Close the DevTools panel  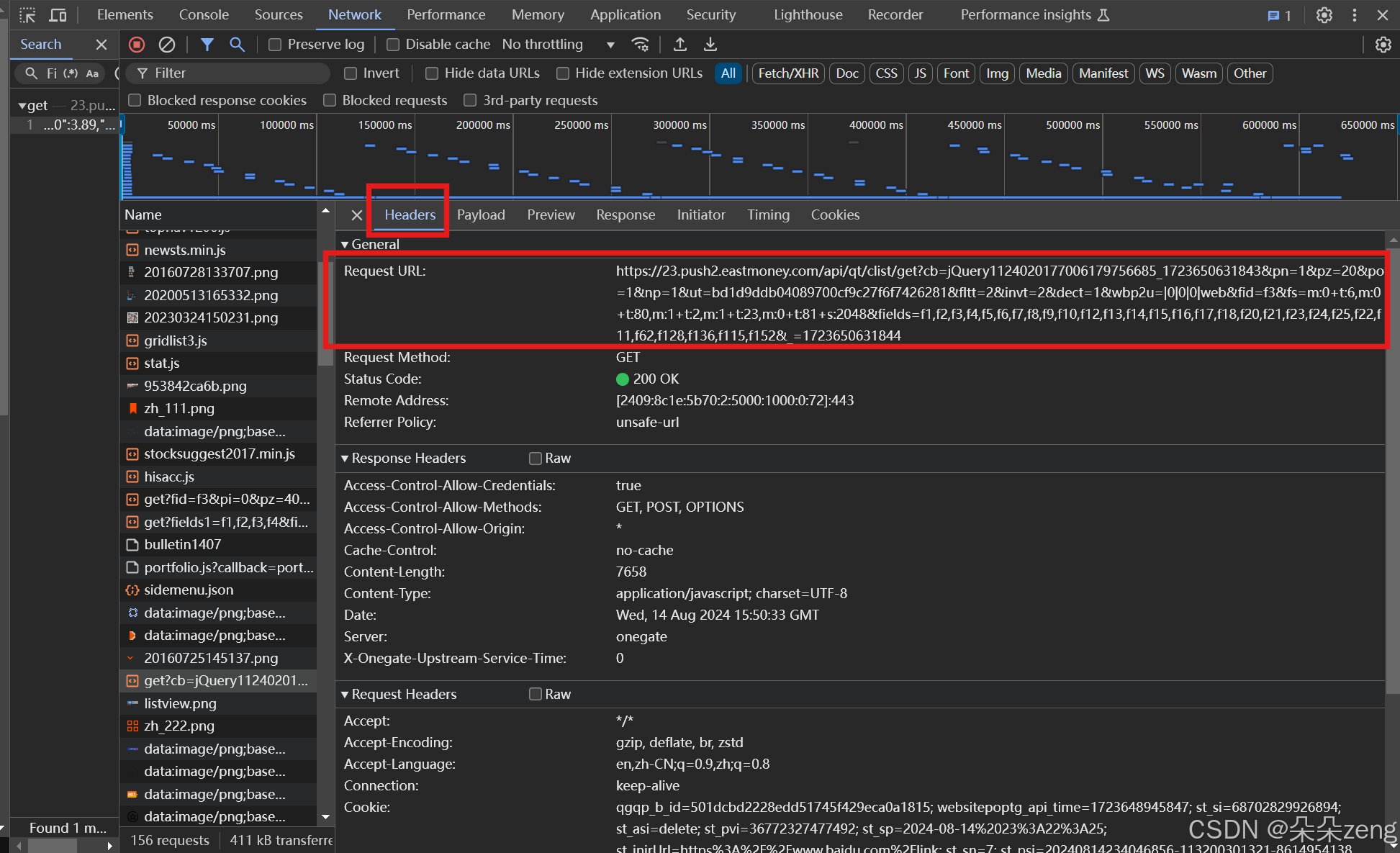(x=1383, y=14)
